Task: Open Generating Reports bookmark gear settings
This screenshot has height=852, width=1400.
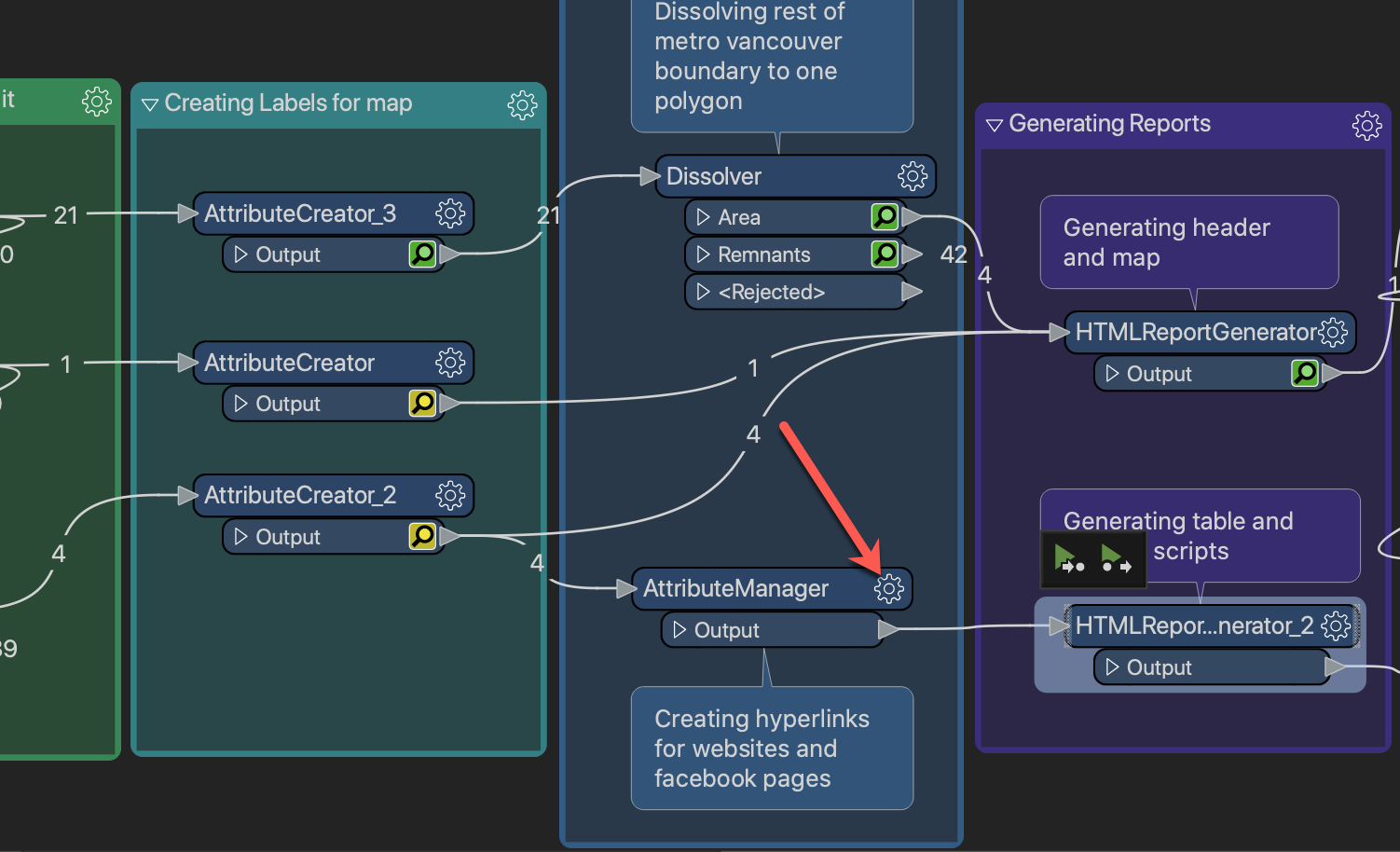Action: click(x=1366, y=125)
